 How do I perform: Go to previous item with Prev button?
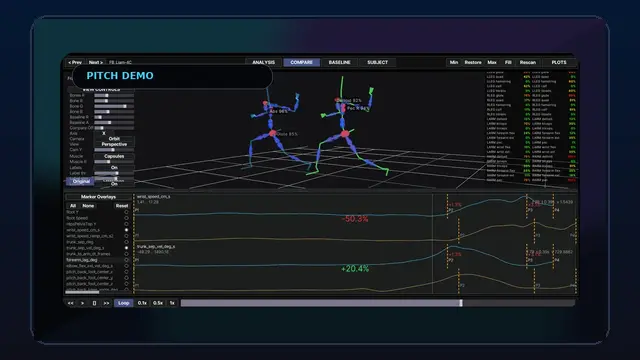click(75, 62)
